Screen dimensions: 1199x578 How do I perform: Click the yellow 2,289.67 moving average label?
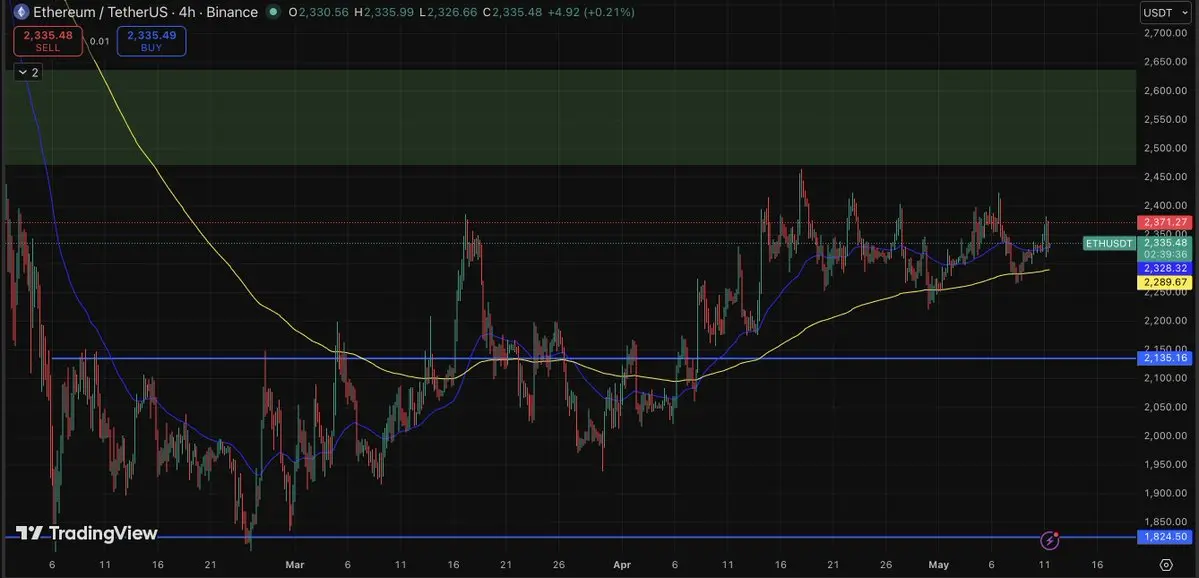click(x=1165, y=282)
